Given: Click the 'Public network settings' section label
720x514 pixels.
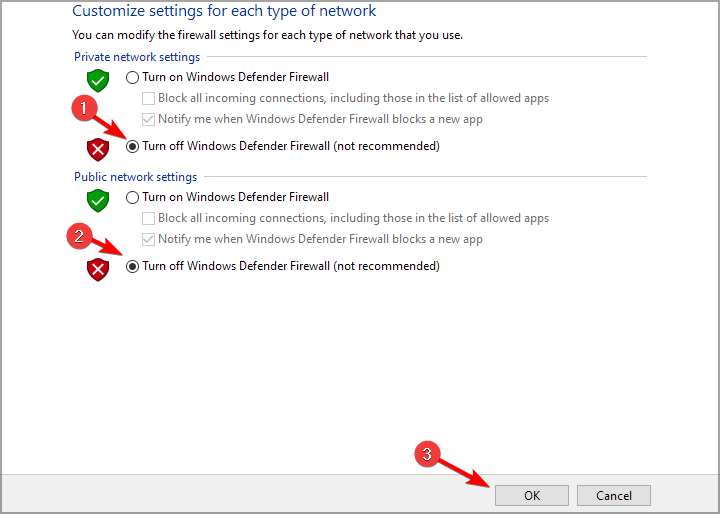Looking at the screenshot, I should [135, 177].
